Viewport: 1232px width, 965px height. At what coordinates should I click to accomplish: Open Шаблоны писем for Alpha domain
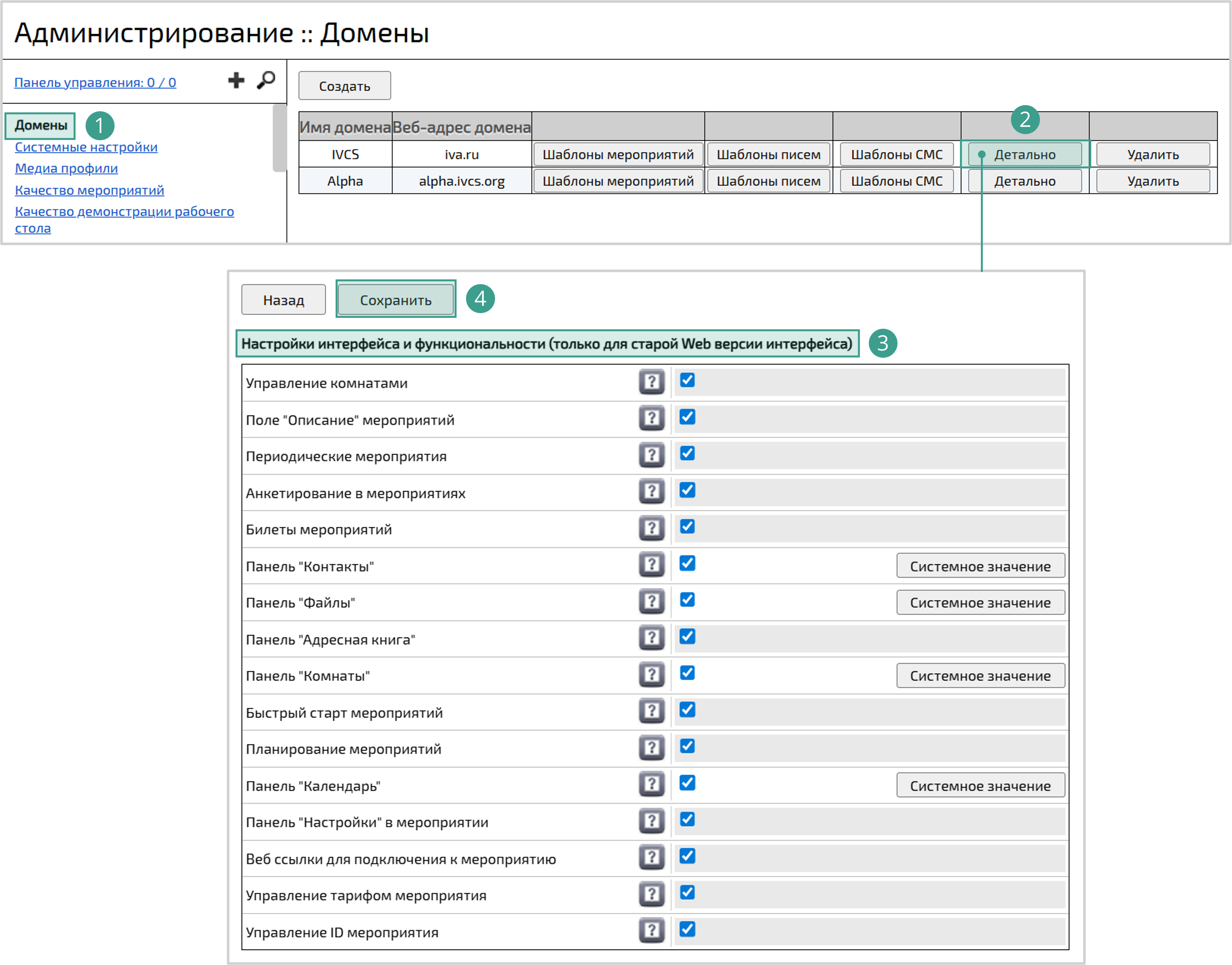pos(768,181)
